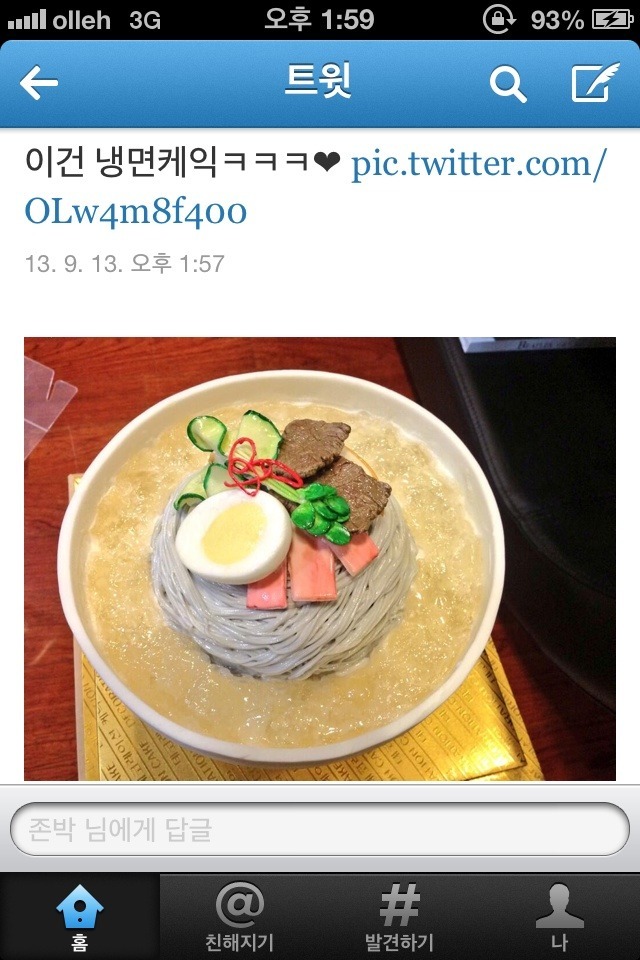The height and width of the screenshot is (960, 640).
Task: Tap the 트윗 header title
Action: coord(318,80)
